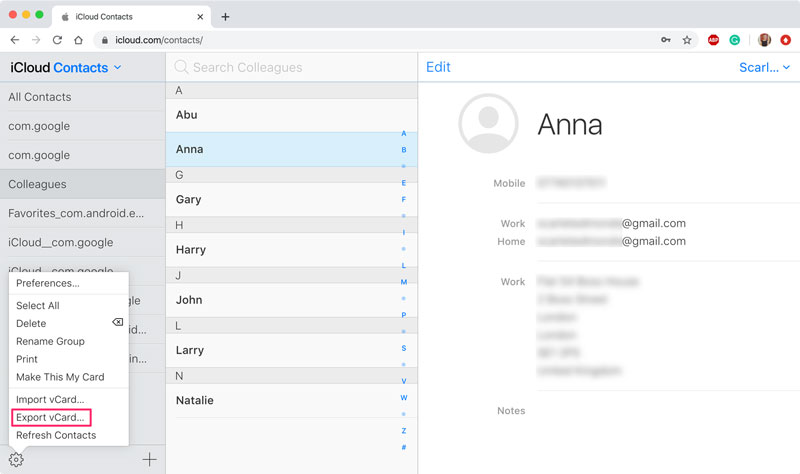The height and width of the screenshot is (474, 800).
Task: Click the browser reload icon
Action: (57, 40)
